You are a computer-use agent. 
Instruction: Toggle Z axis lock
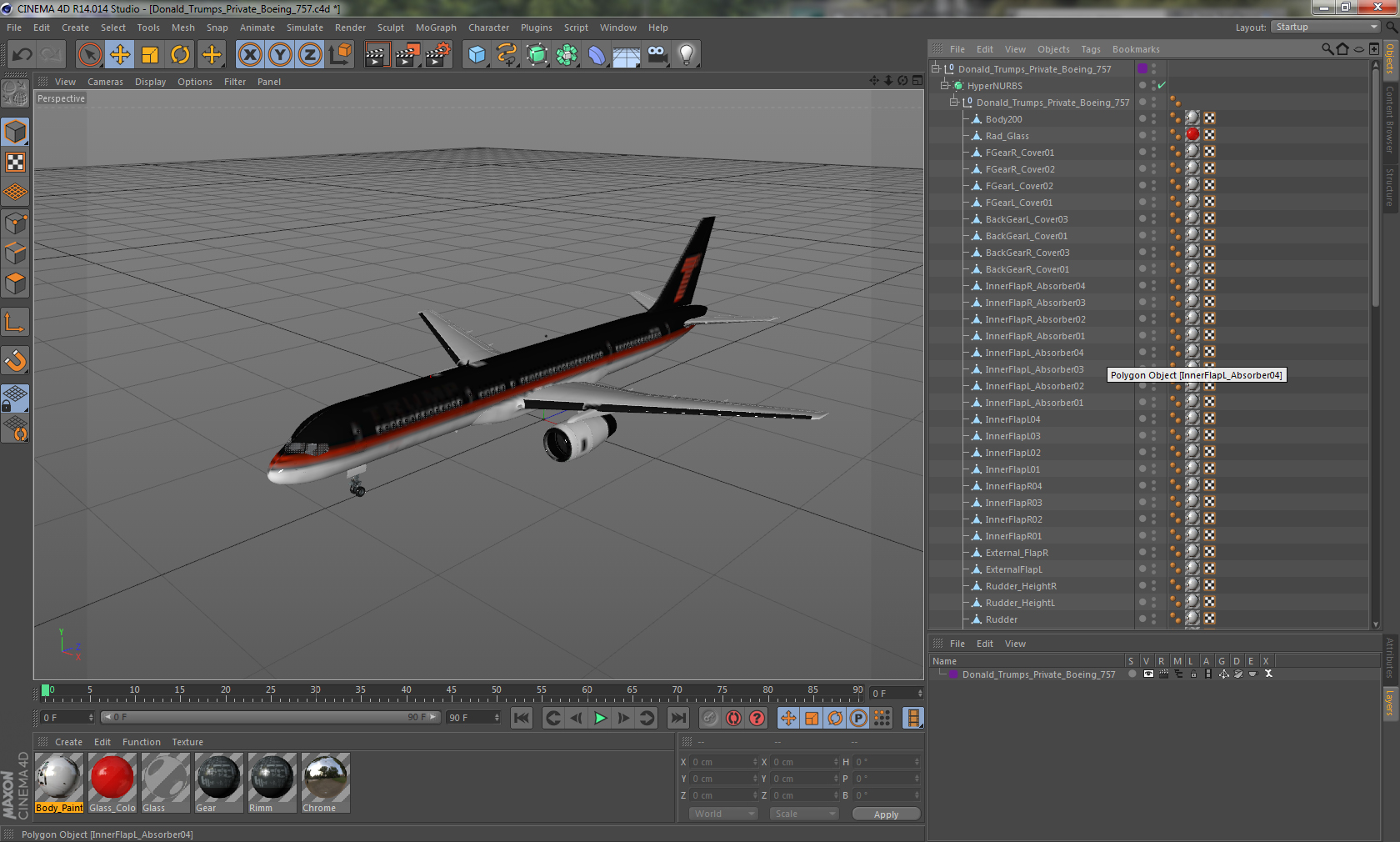310,55
